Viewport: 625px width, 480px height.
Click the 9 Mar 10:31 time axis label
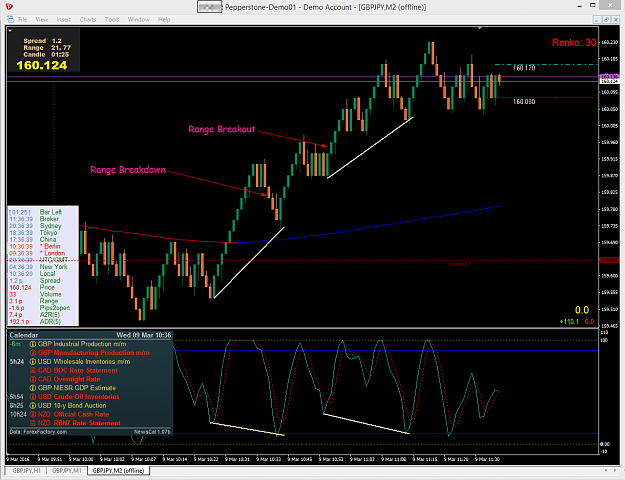click(237, 459)
